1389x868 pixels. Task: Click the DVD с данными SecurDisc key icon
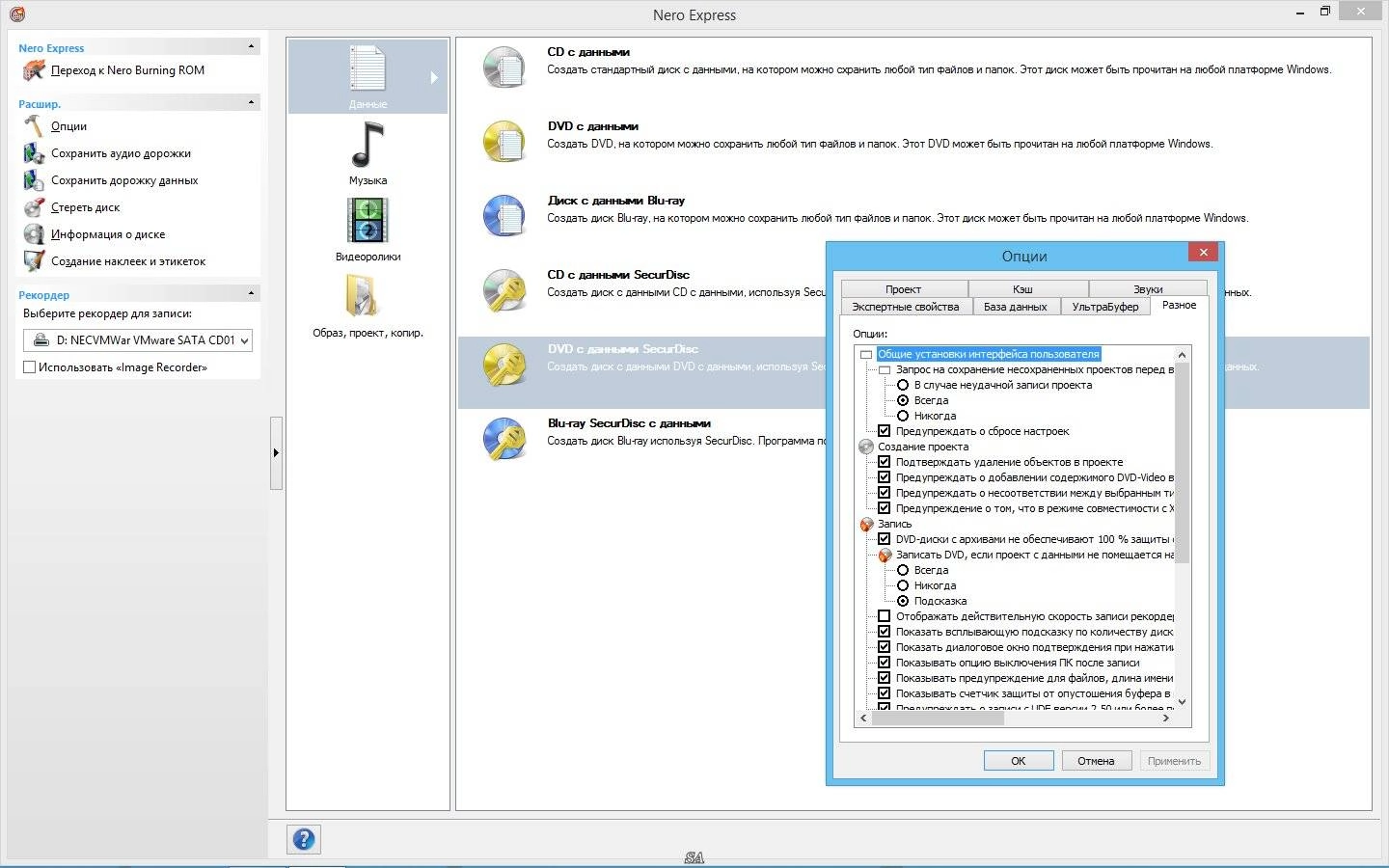tap(504, 365)
